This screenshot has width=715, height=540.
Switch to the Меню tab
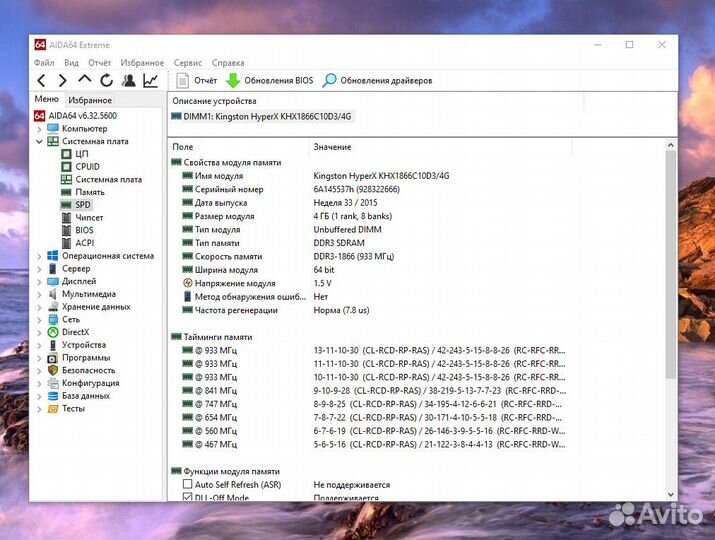pyautogui.click(x=47, y=99)
